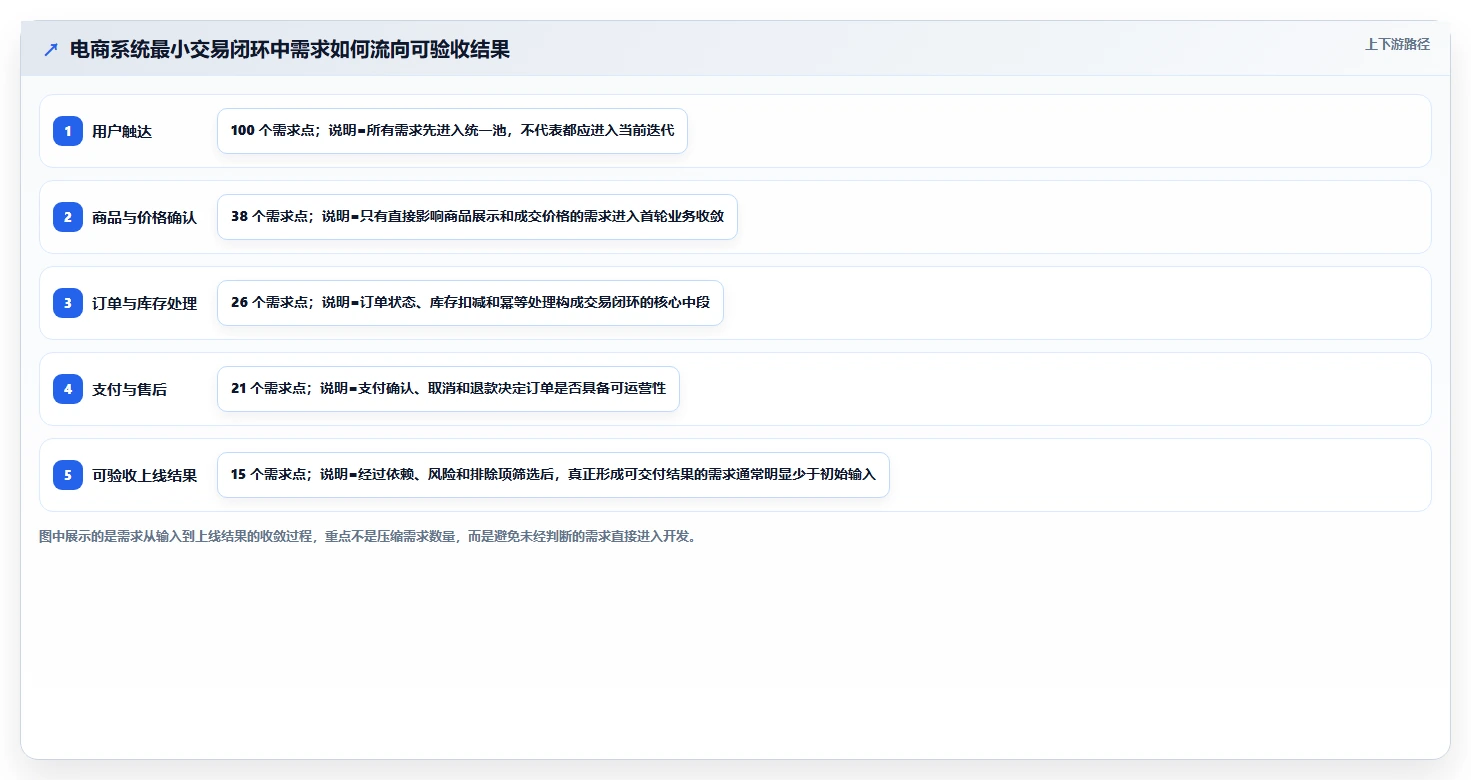Click step number badge 3
Image resolution: width=1471 pixels, height=780 pixels.
click(68, 303)
